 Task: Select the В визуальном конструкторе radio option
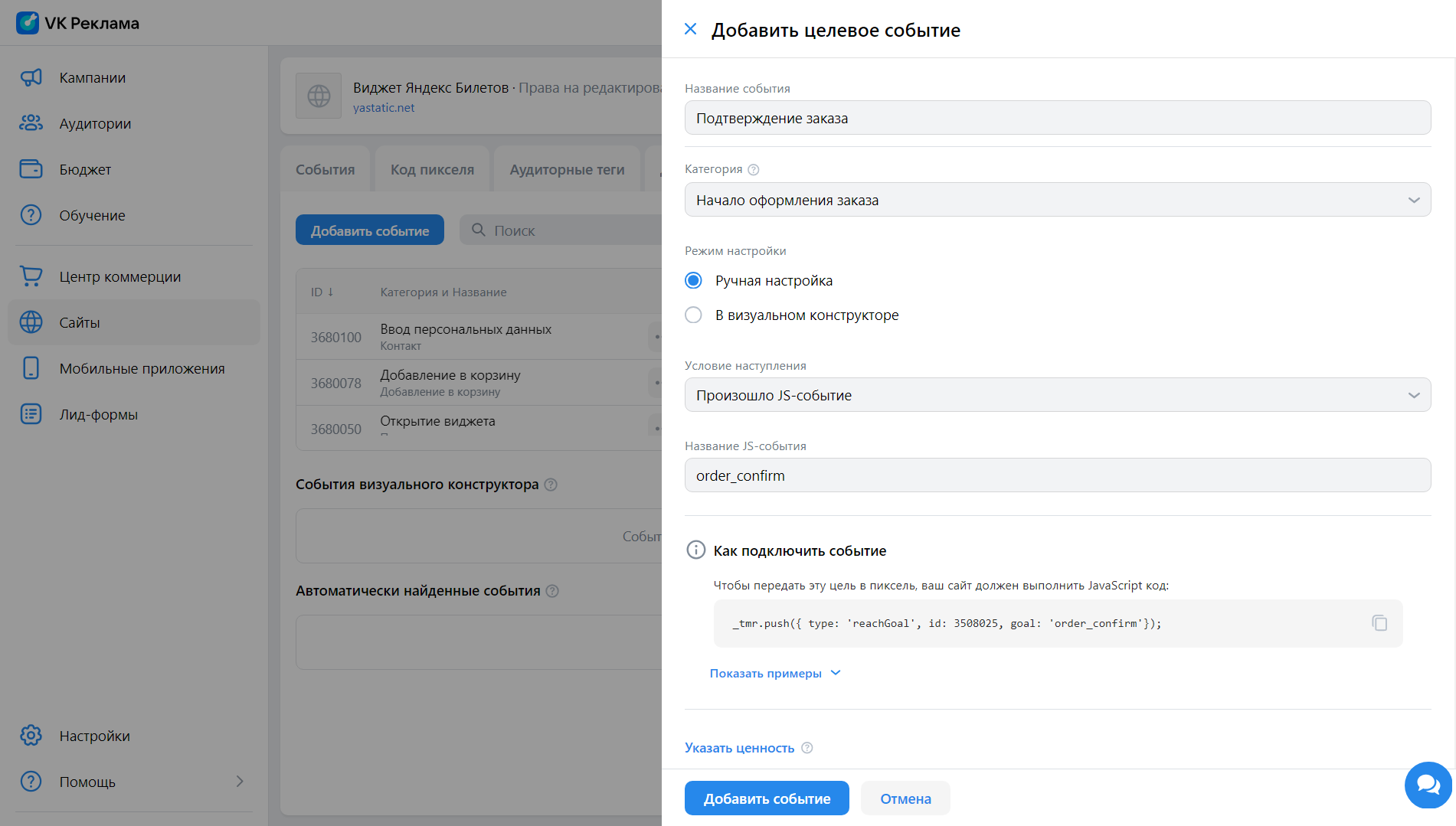(x=693, y=315)
